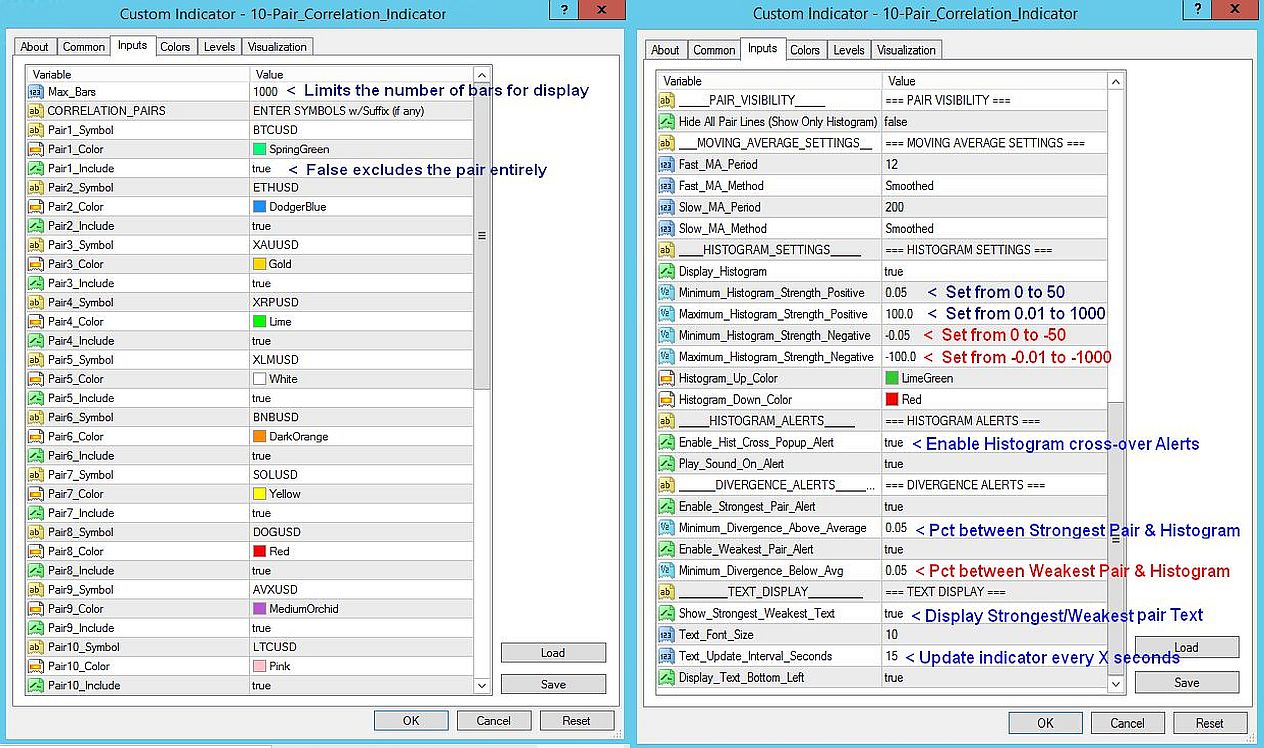Open Visualization tab in right dialog
1264x748 pixels.
(x=907, y=50)
